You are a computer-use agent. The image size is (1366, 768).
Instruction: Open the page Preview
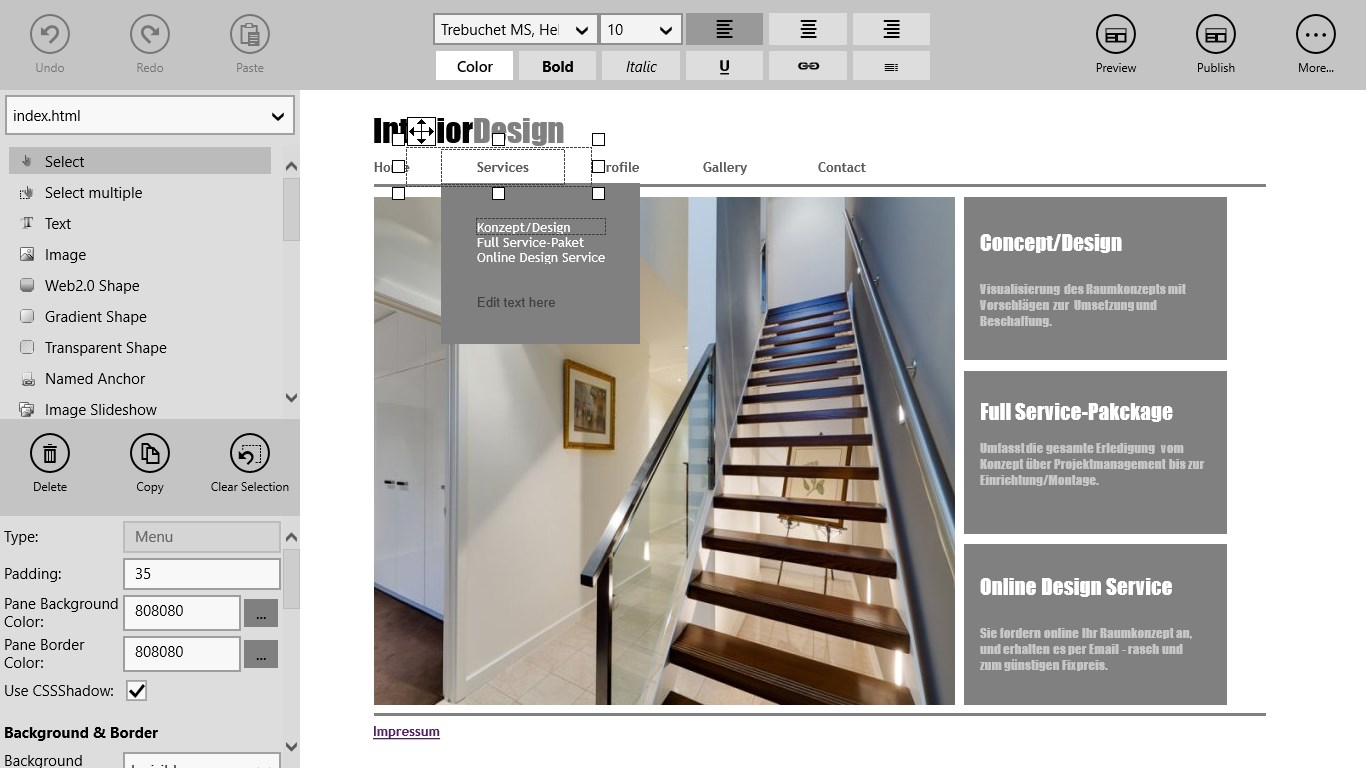tap(1115, 35)
